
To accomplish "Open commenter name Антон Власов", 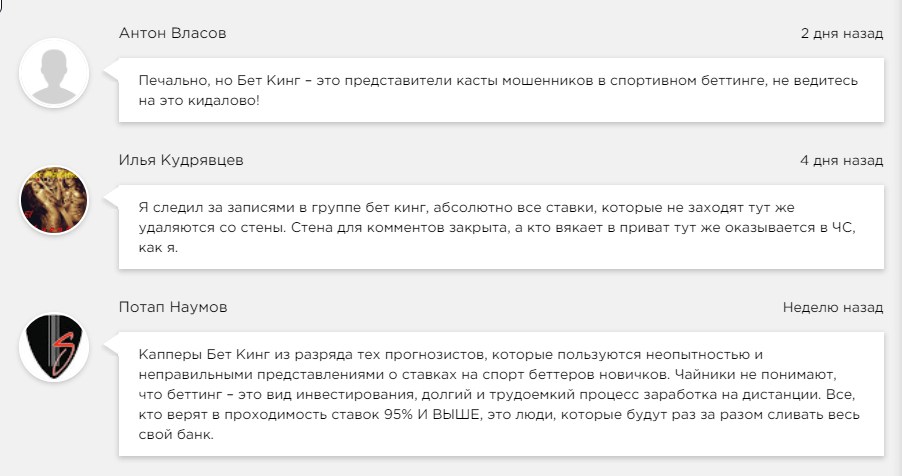I will [x=172, y=33].
